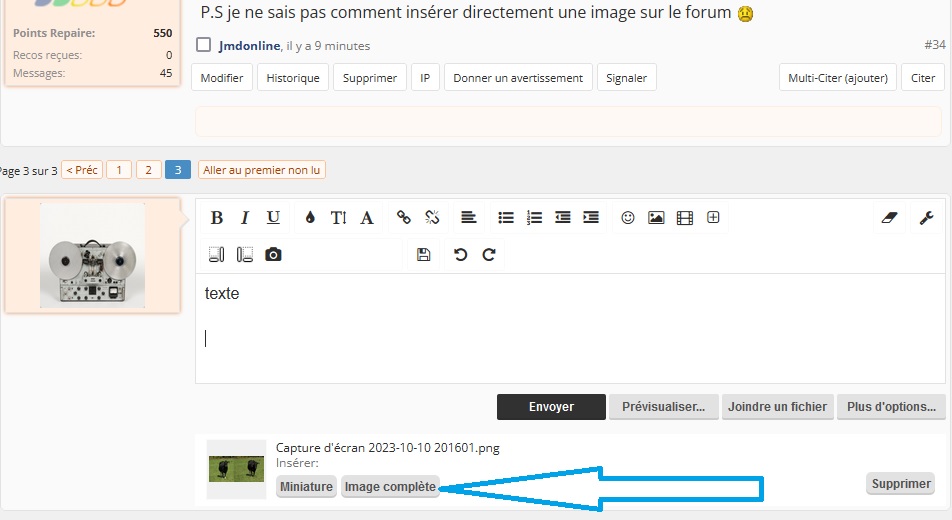Remove link with broken chain icon

[432, 217]
